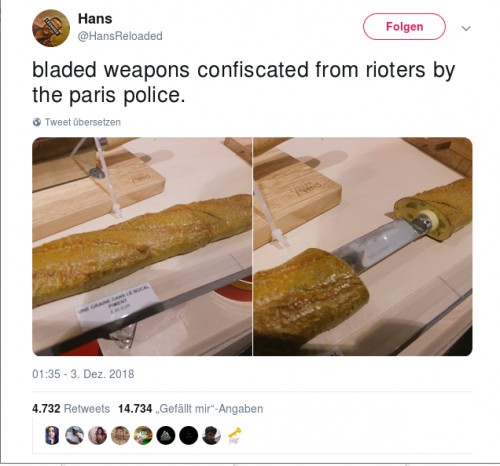The image size is (500, 466).
Task: Click Tweet übersetzen to translate
Action: click(83, 122)
